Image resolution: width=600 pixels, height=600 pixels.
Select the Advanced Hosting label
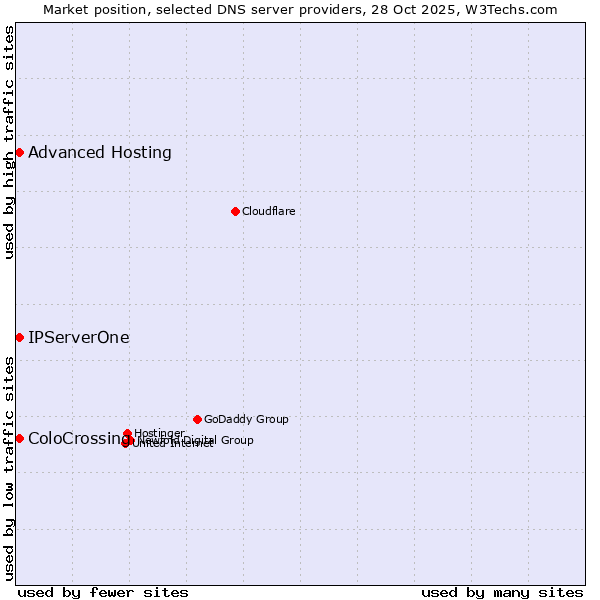[100, 152]
